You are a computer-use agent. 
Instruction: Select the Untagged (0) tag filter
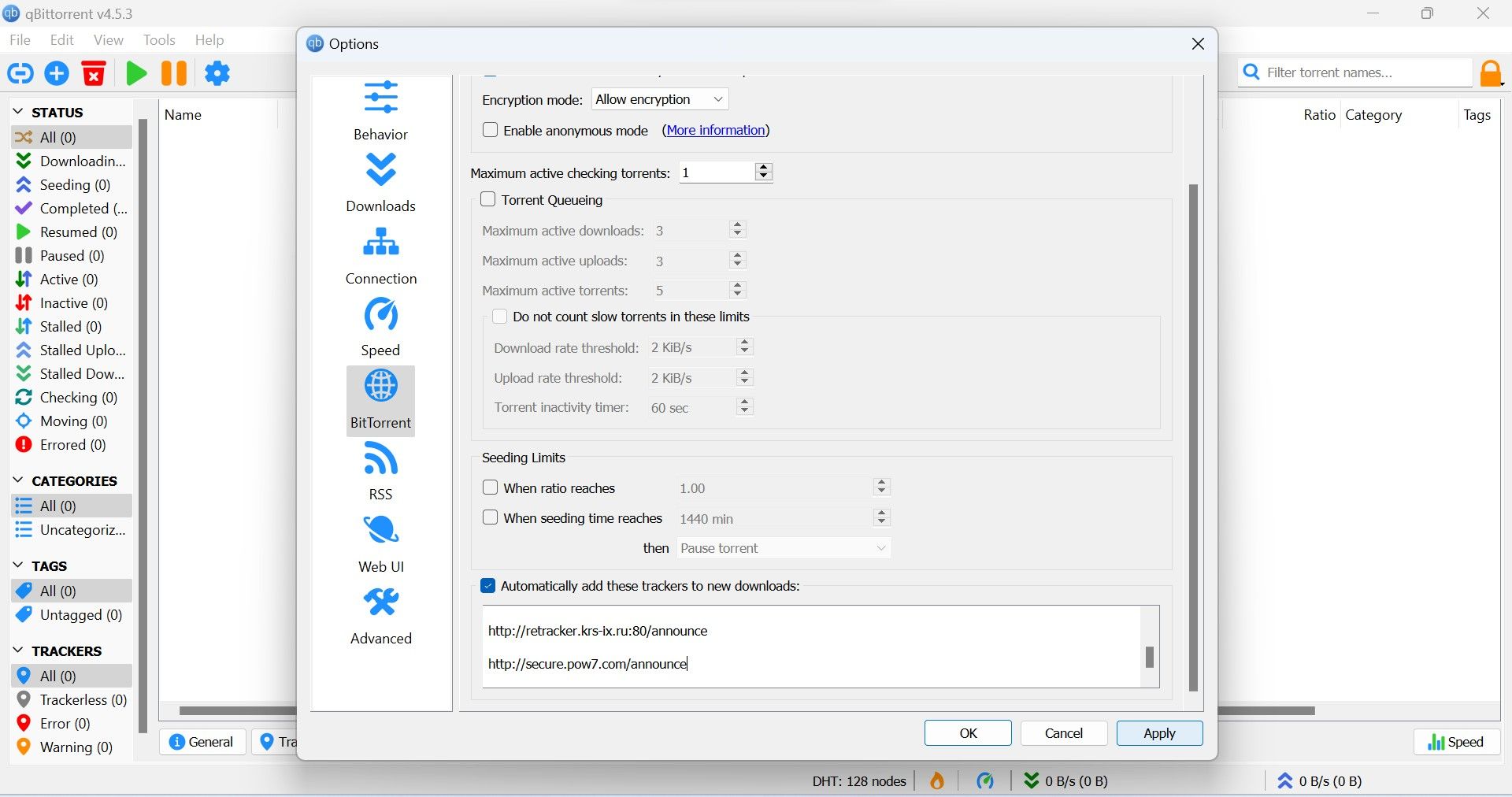pos(72,614)
